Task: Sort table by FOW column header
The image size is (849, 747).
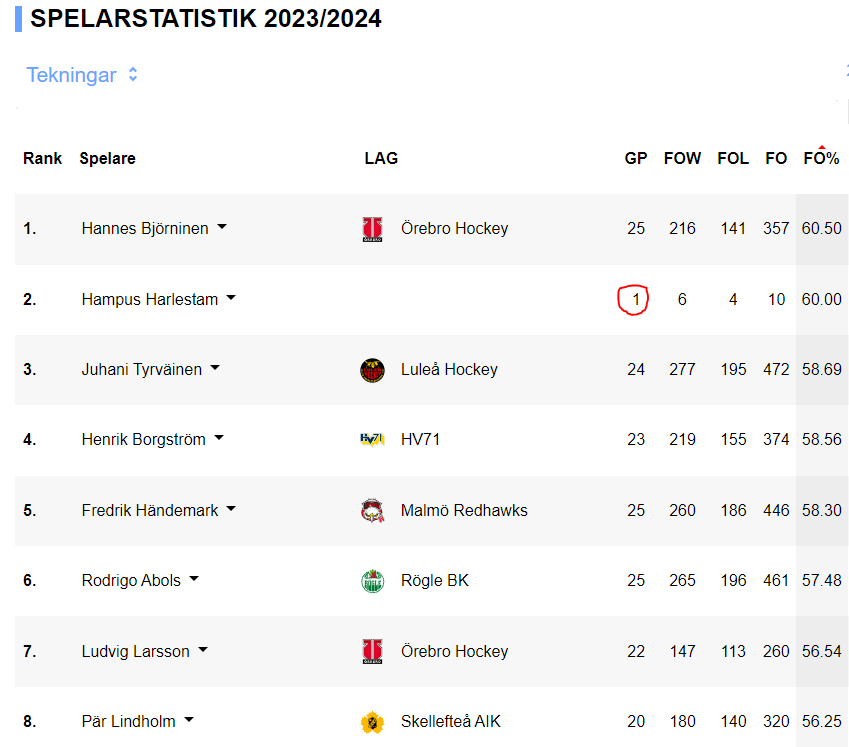Action: (x=682, y=158)
